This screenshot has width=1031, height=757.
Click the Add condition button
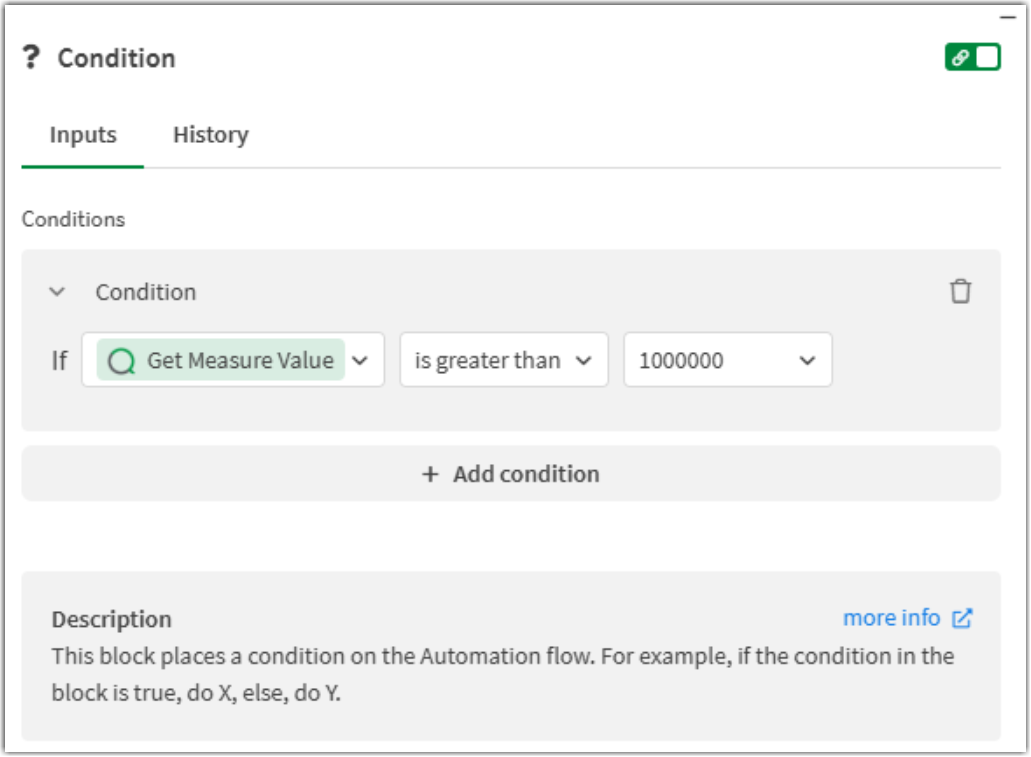510,473
